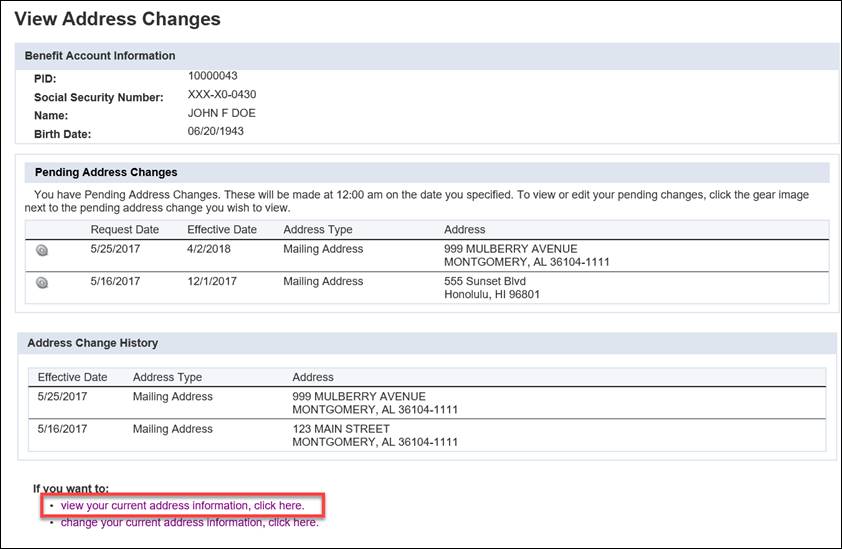Click history table Address column header

[313, 377]
